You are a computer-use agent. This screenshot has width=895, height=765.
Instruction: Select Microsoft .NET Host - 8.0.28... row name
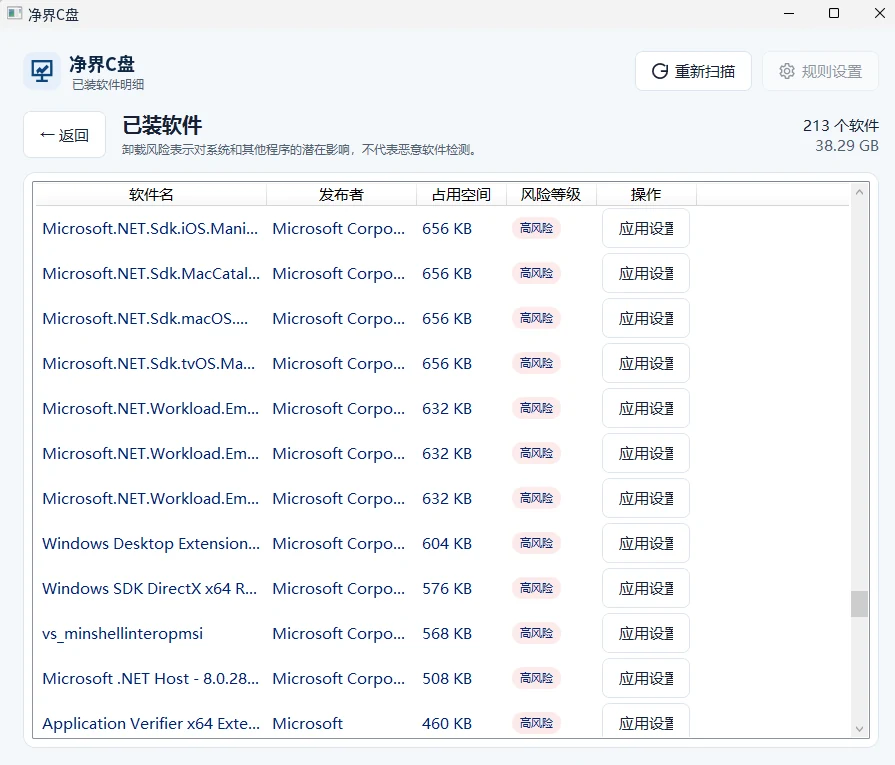tap(150, 678)
